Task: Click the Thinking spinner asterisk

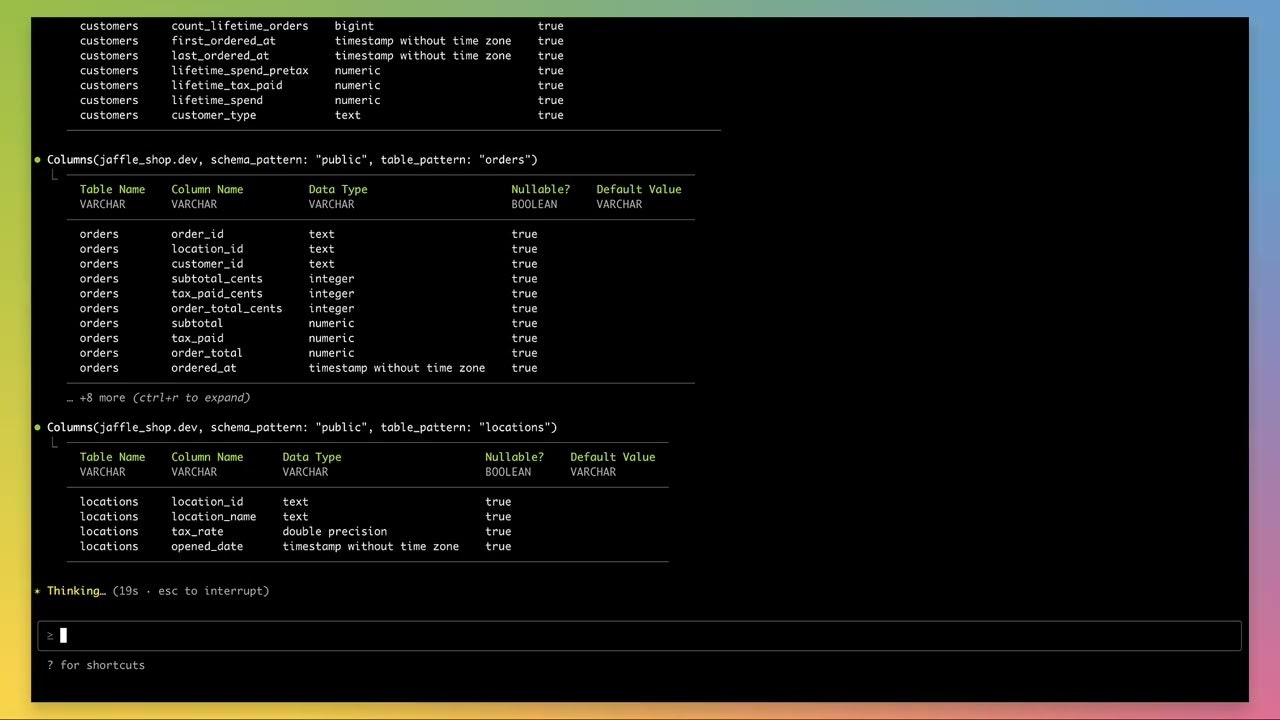Action: click(38, 591)
